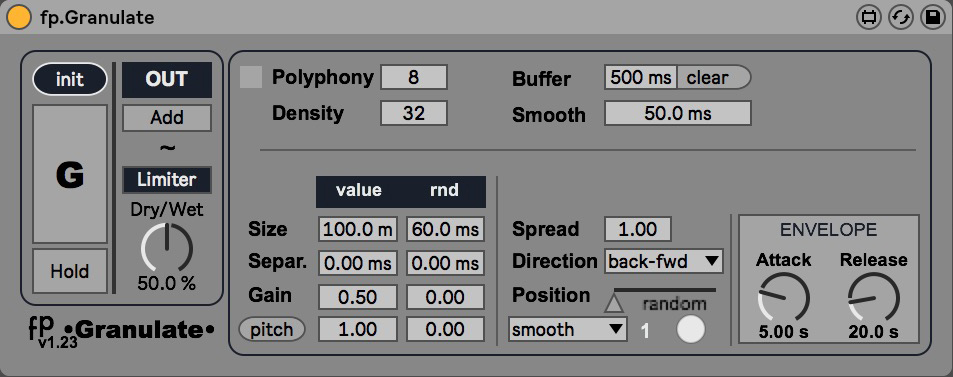Click the OUT header label
The height and width of the screenshot is (377, 953).
[167, 80]
